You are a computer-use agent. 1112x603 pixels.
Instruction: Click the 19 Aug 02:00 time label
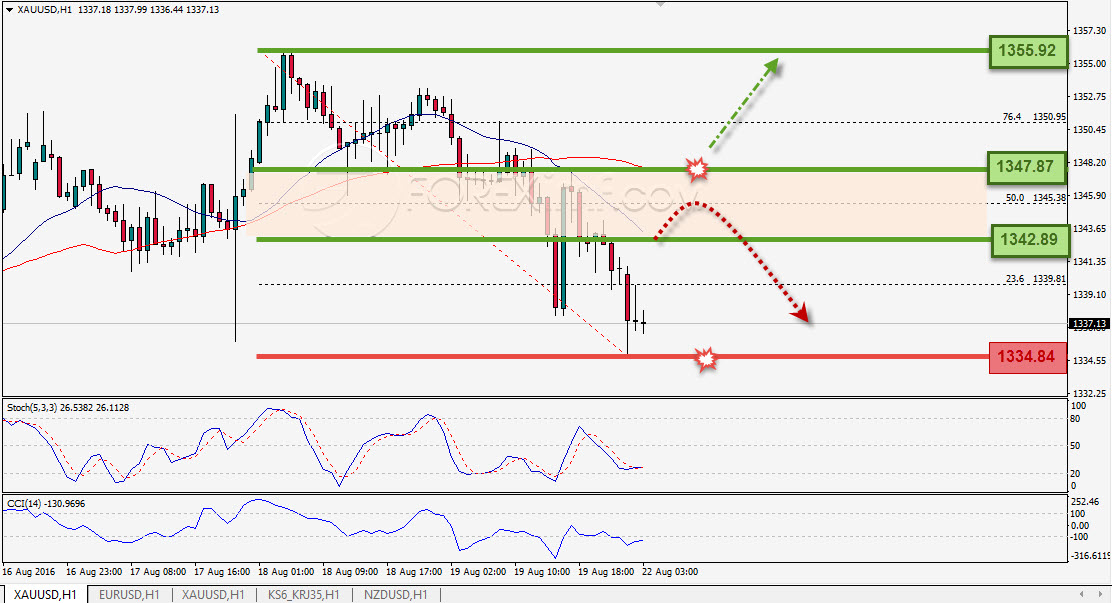point(478,572)
